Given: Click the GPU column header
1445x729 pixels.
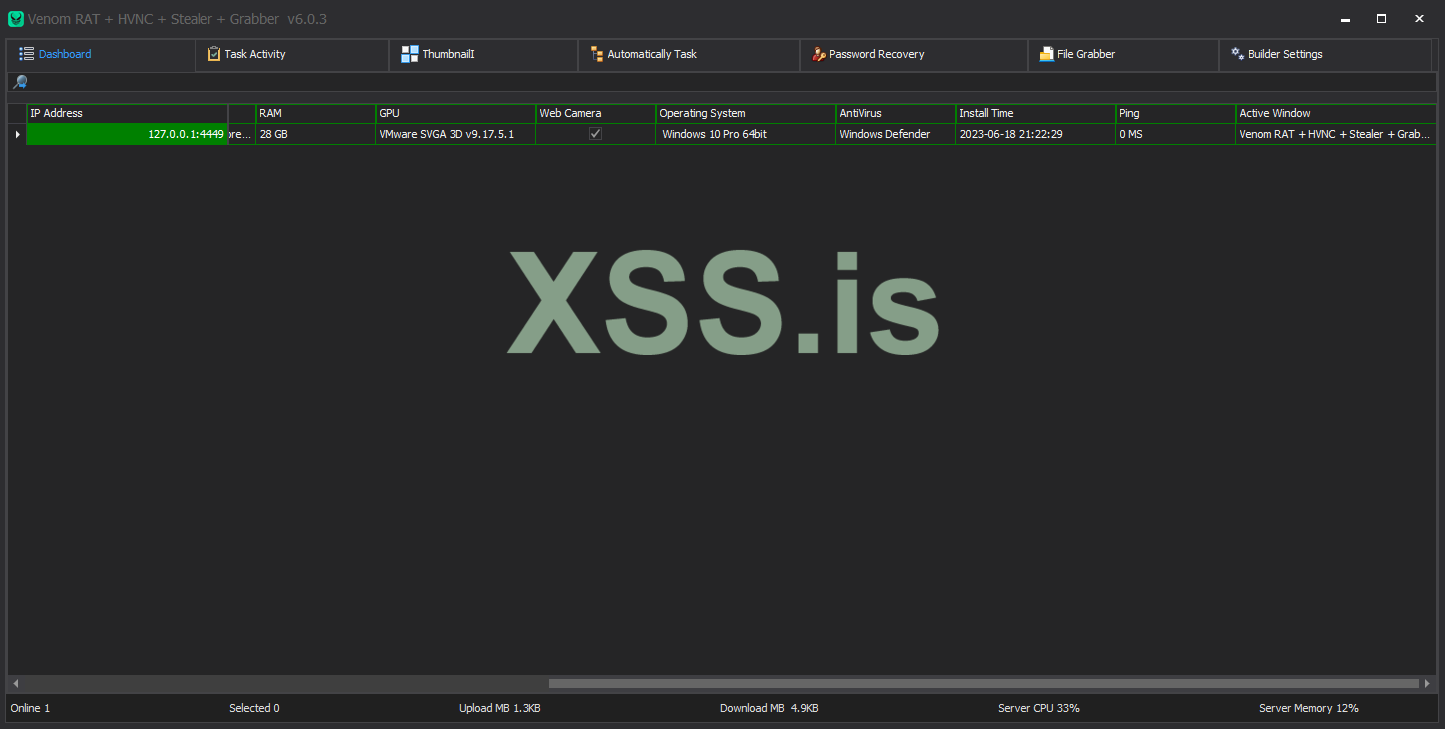Looking at the screenshot, I should 456,114.
